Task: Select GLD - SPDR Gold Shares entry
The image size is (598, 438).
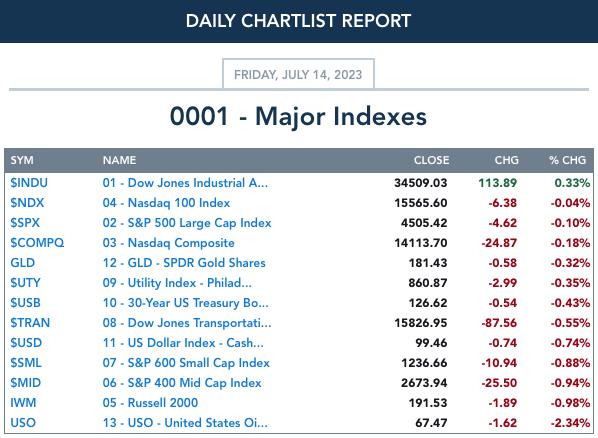Action: pos(184,263)
